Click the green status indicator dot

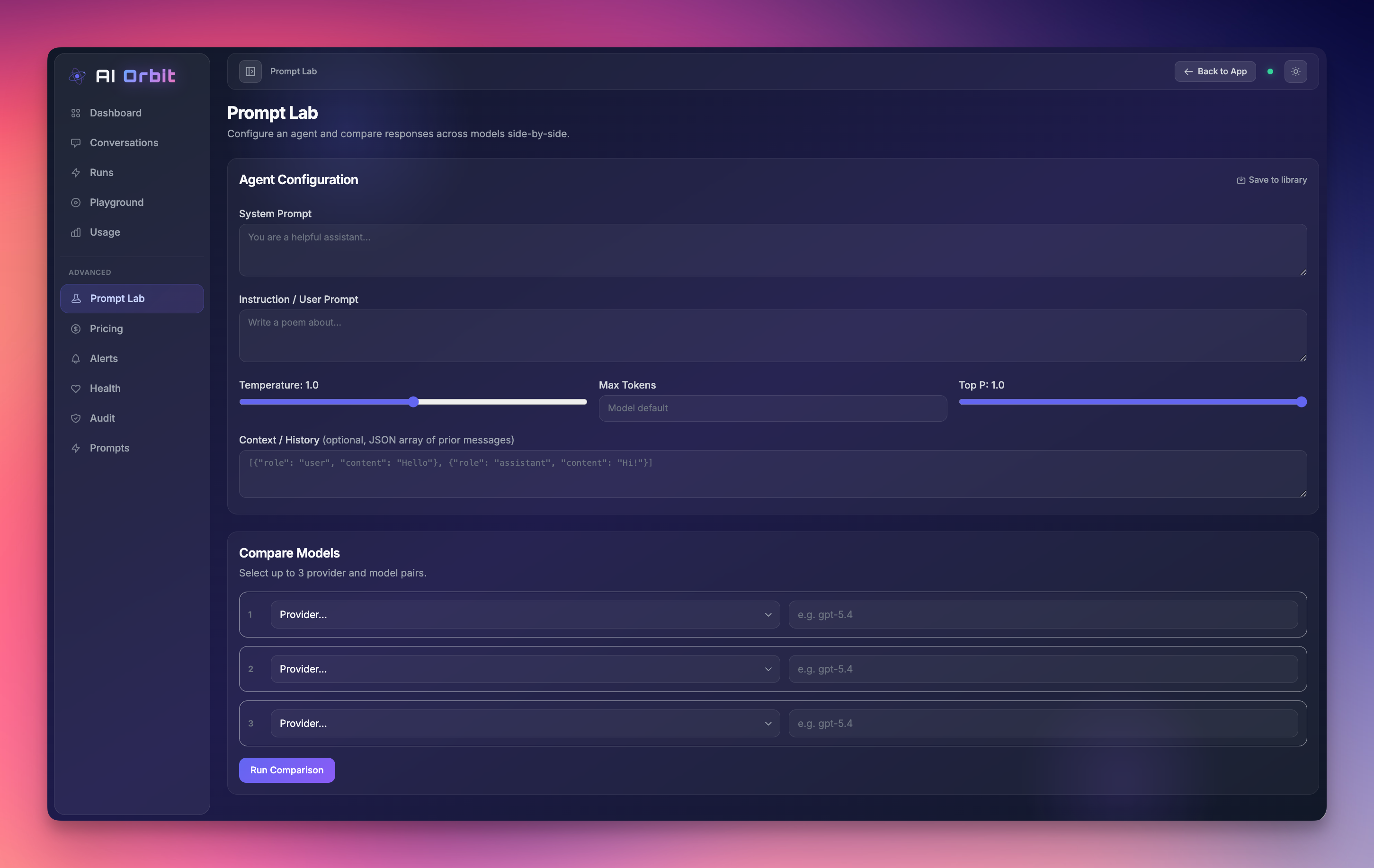click(1270, 71)
